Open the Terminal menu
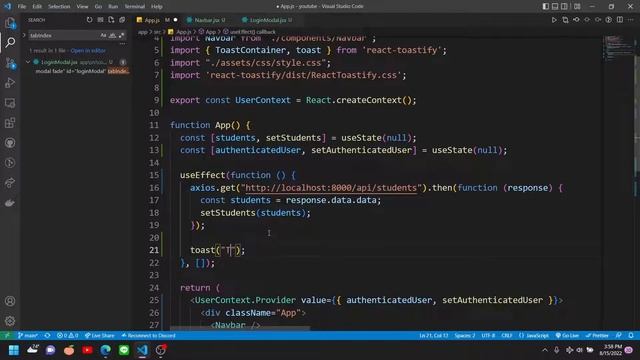 (135, 7)
